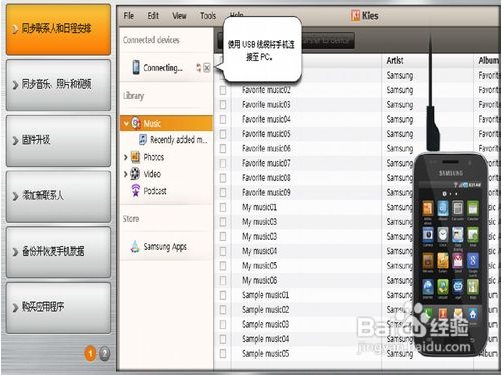Screen dimensions: 504x375
Task: Click the Kies logo in title bar
Action: [x=355, y=16]
